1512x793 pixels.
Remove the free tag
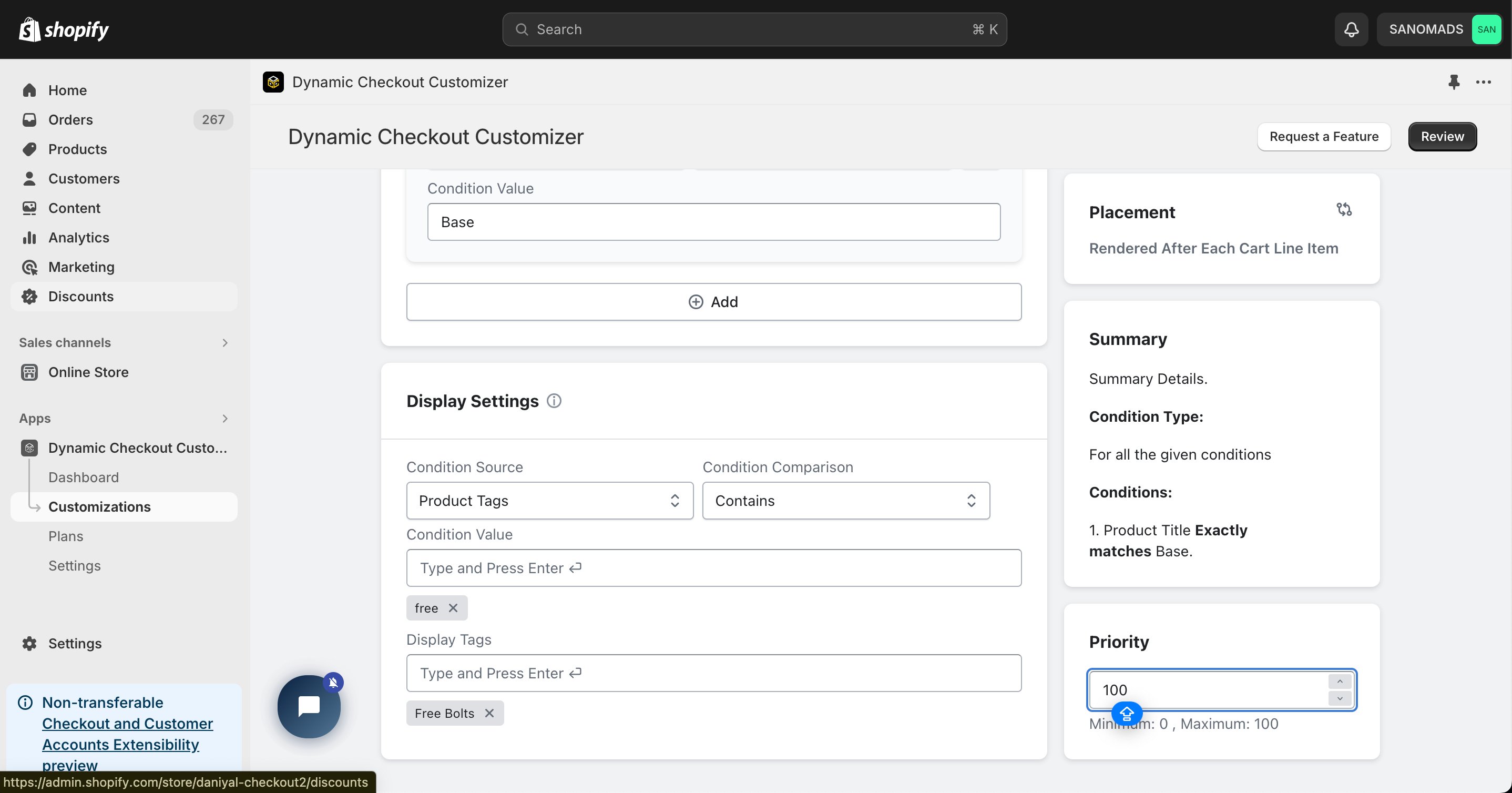[x=453, y=608]
